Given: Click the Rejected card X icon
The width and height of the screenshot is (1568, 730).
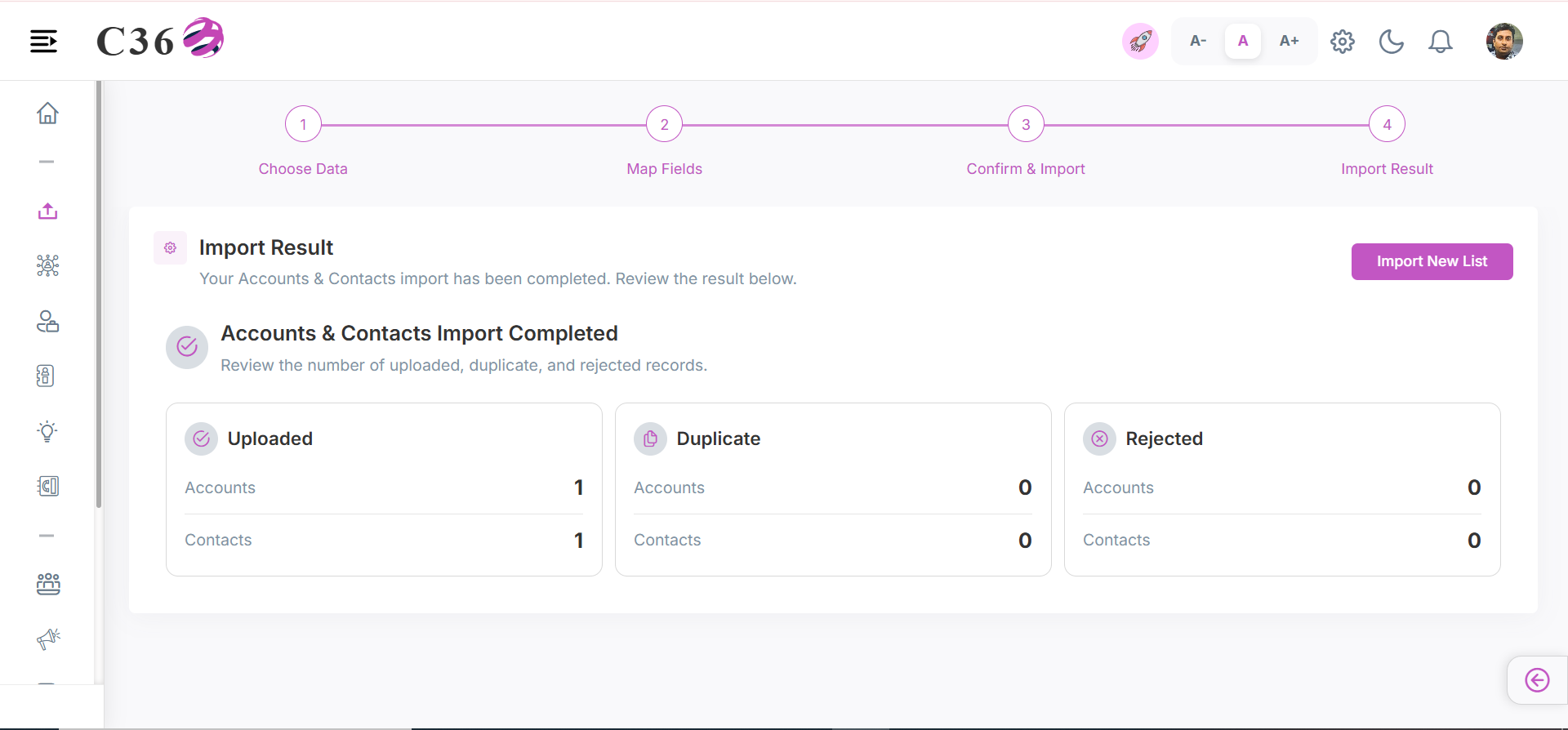Looking at the screenshot, I should (x=1099, y=439).
